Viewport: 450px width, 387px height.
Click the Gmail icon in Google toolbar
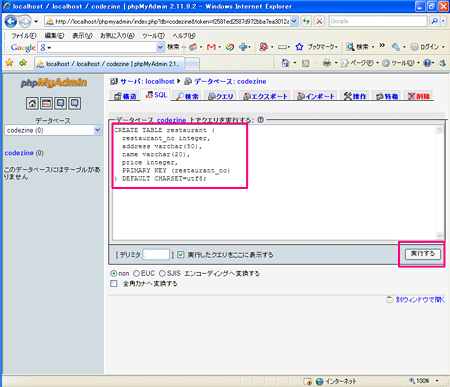[211, 47]
